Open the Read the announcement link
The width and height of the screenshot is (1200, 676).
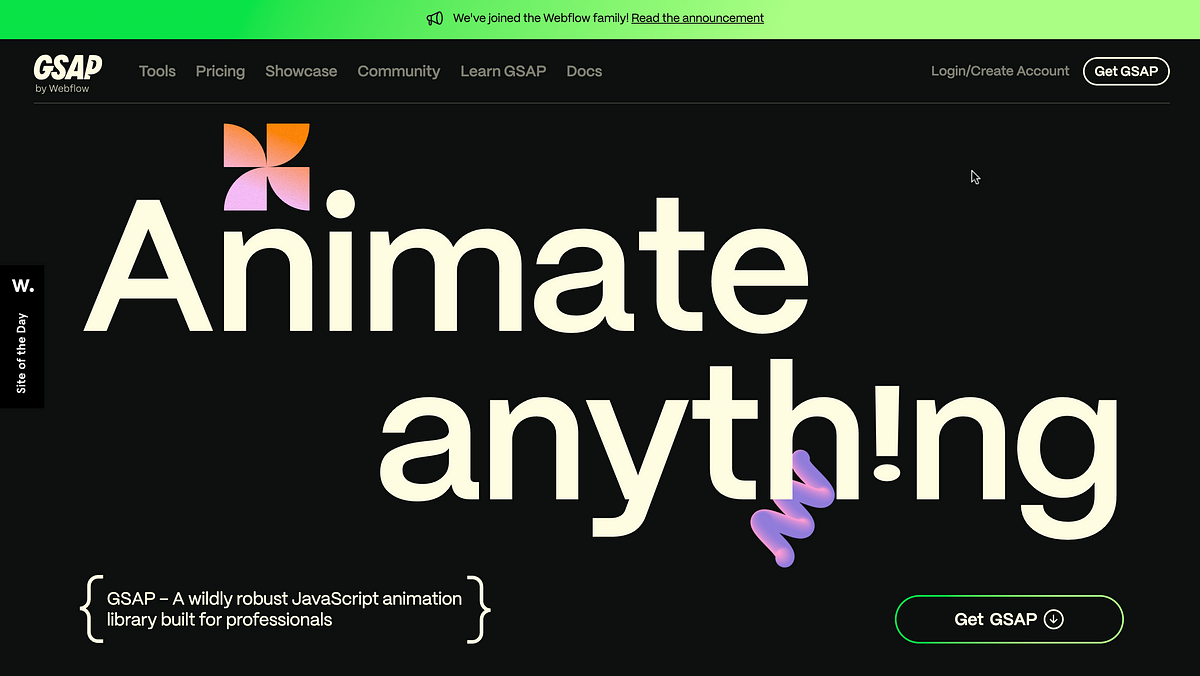coord(696,18)
